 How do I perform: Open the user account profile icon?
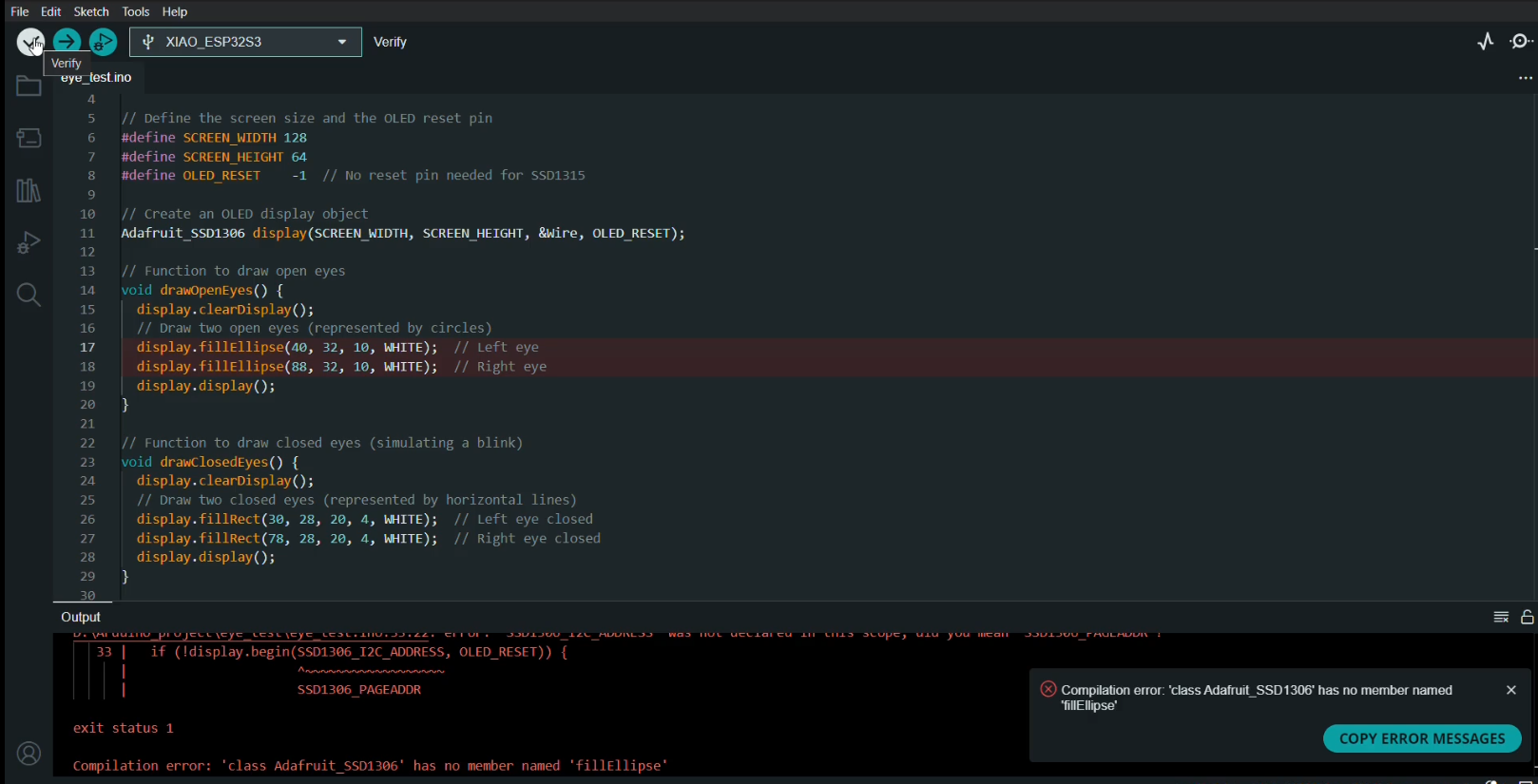29,755
